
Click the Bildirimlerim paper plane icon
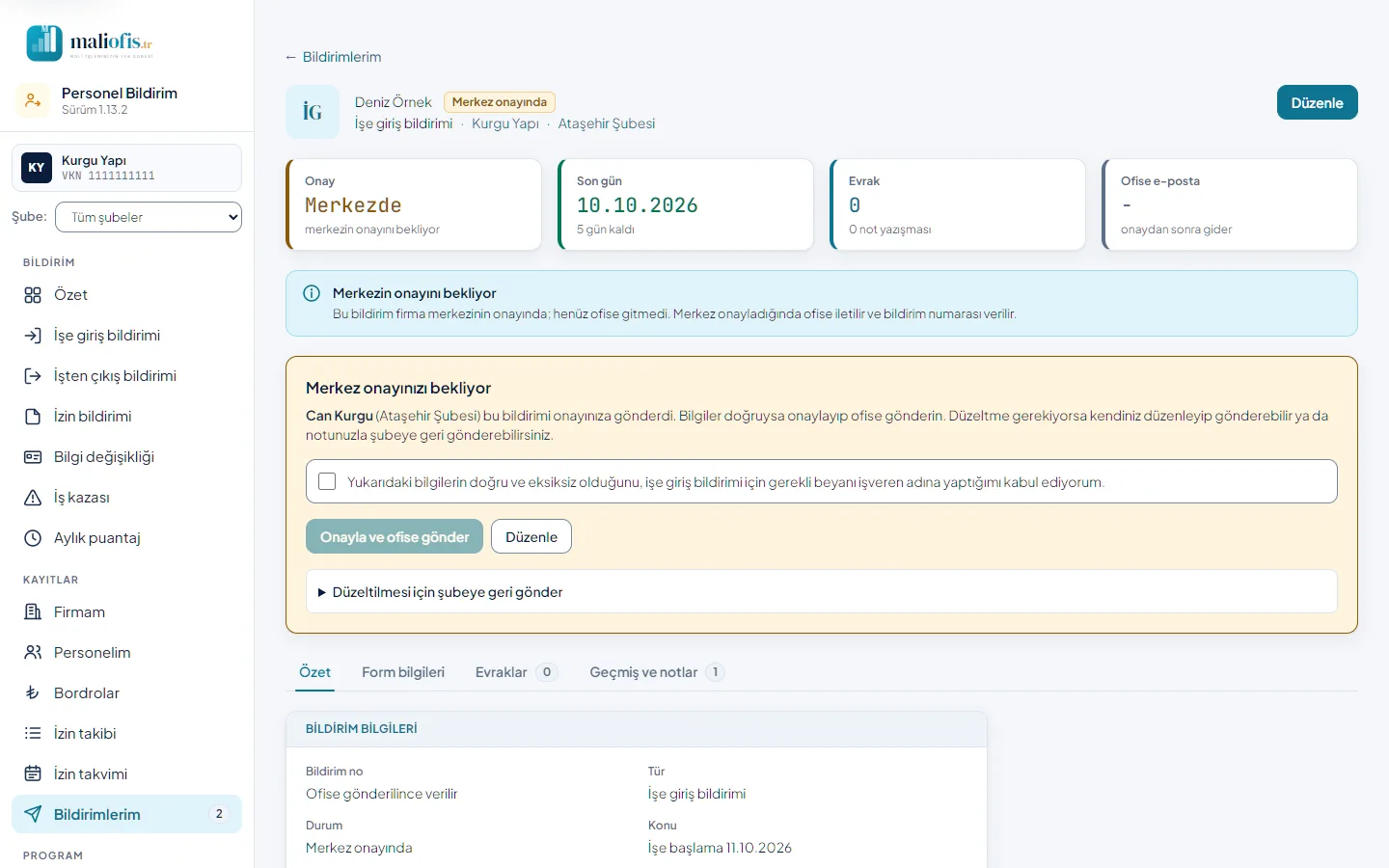click(33, 815)
